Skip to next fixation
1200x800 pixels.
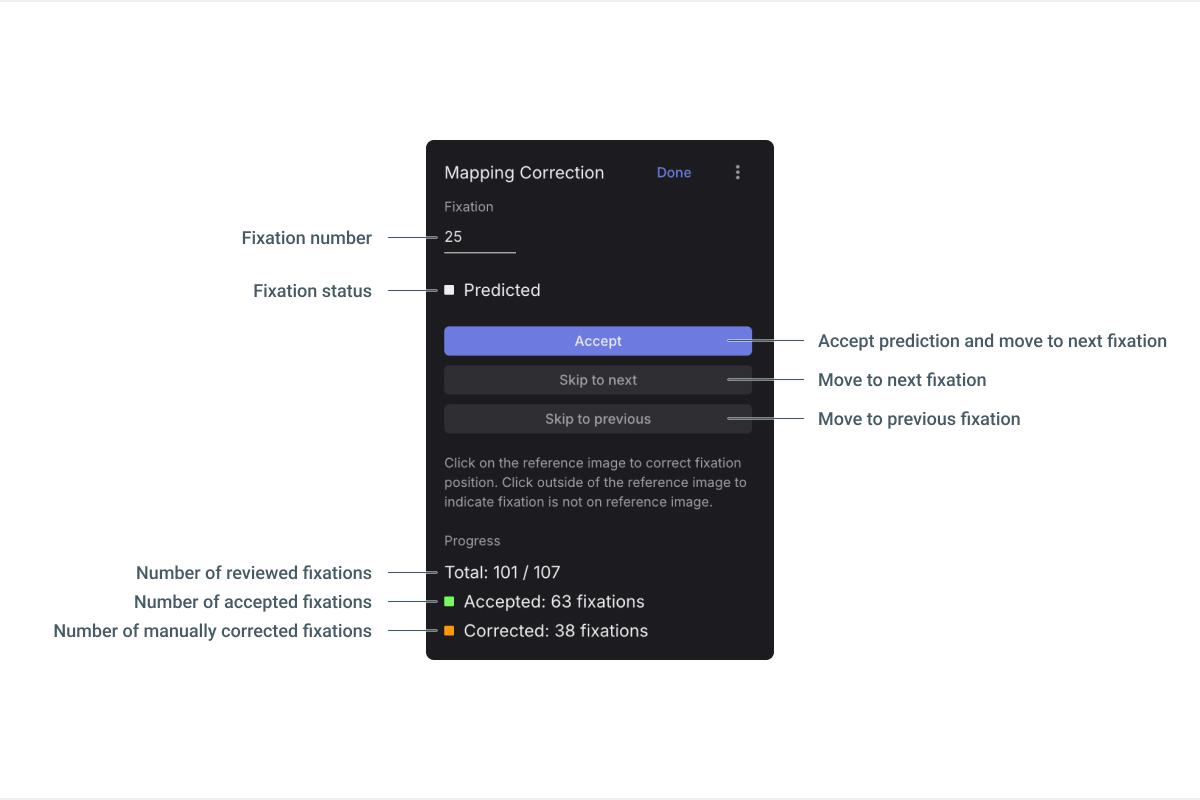[x=598, y=380]
